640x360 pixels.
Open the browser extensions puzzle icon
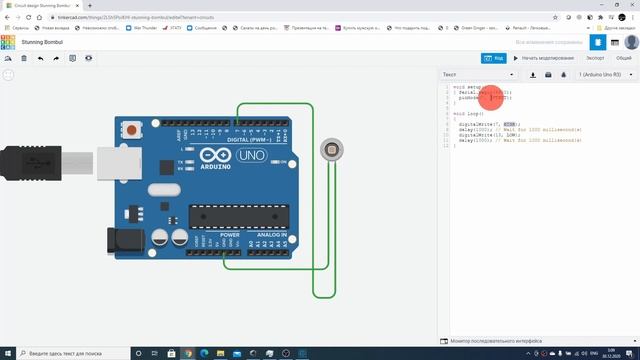(600, 18)
